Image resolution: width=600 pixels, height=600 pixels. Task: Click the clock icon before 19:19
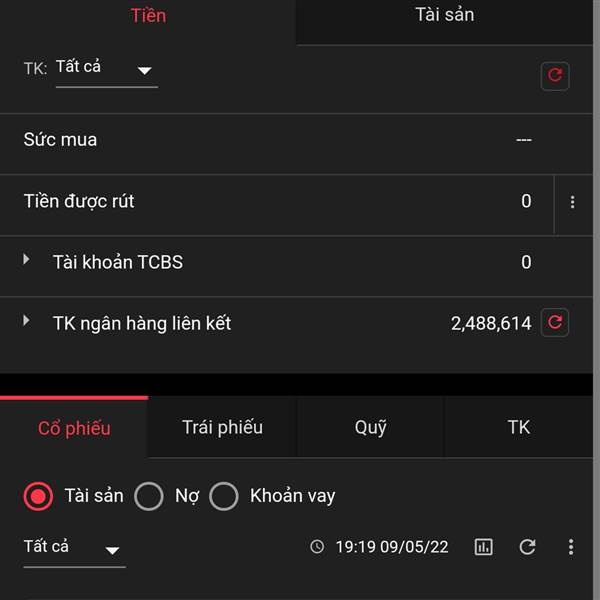(x=317, y=547)
